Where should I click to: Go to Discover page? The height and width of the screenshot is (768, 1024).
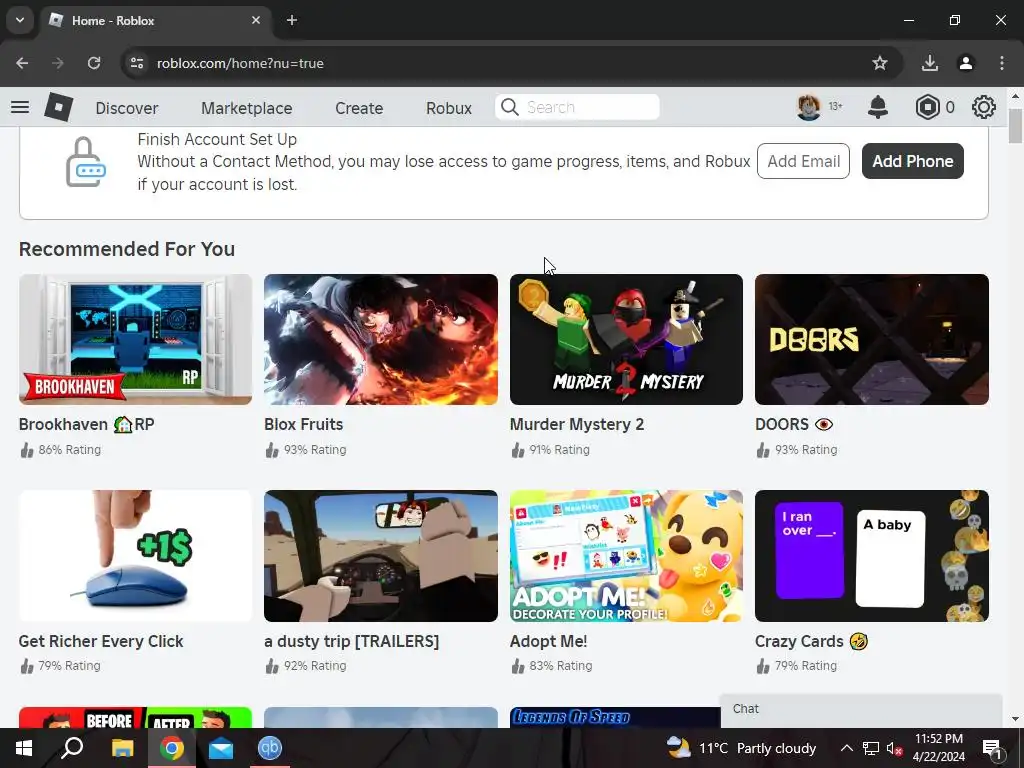(x=127, y=108)
